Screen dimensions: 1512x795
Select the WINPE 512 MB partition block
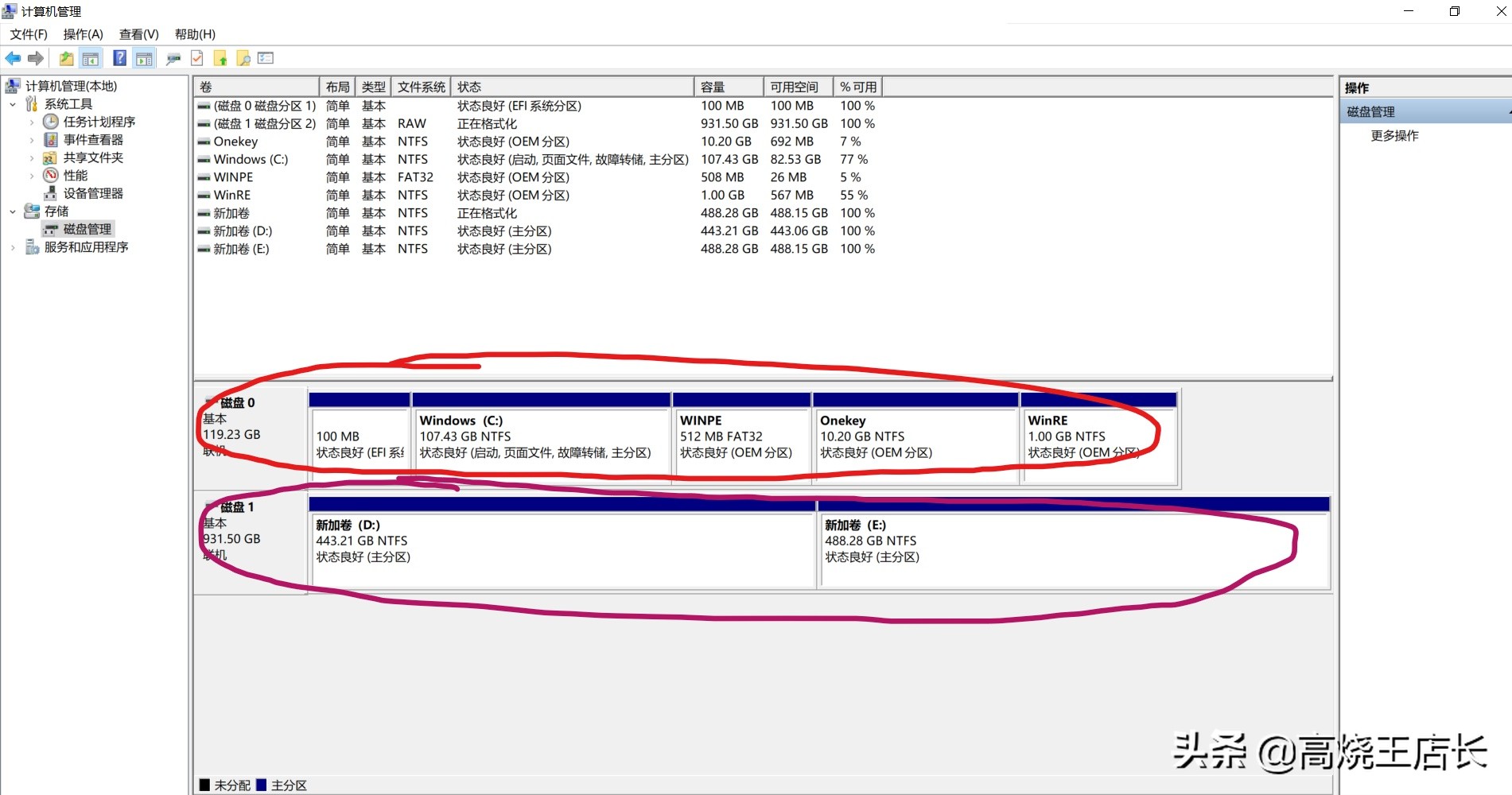click(x=741, y=437)
